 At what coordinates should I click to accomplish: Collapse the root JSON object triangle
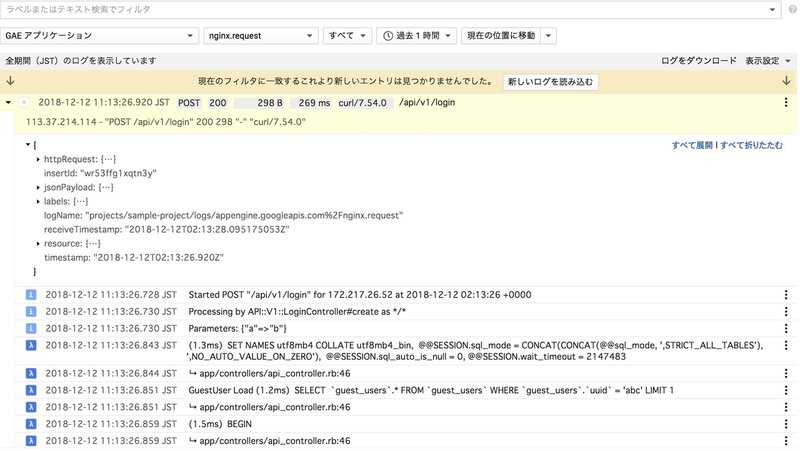[x=28, y=145]
